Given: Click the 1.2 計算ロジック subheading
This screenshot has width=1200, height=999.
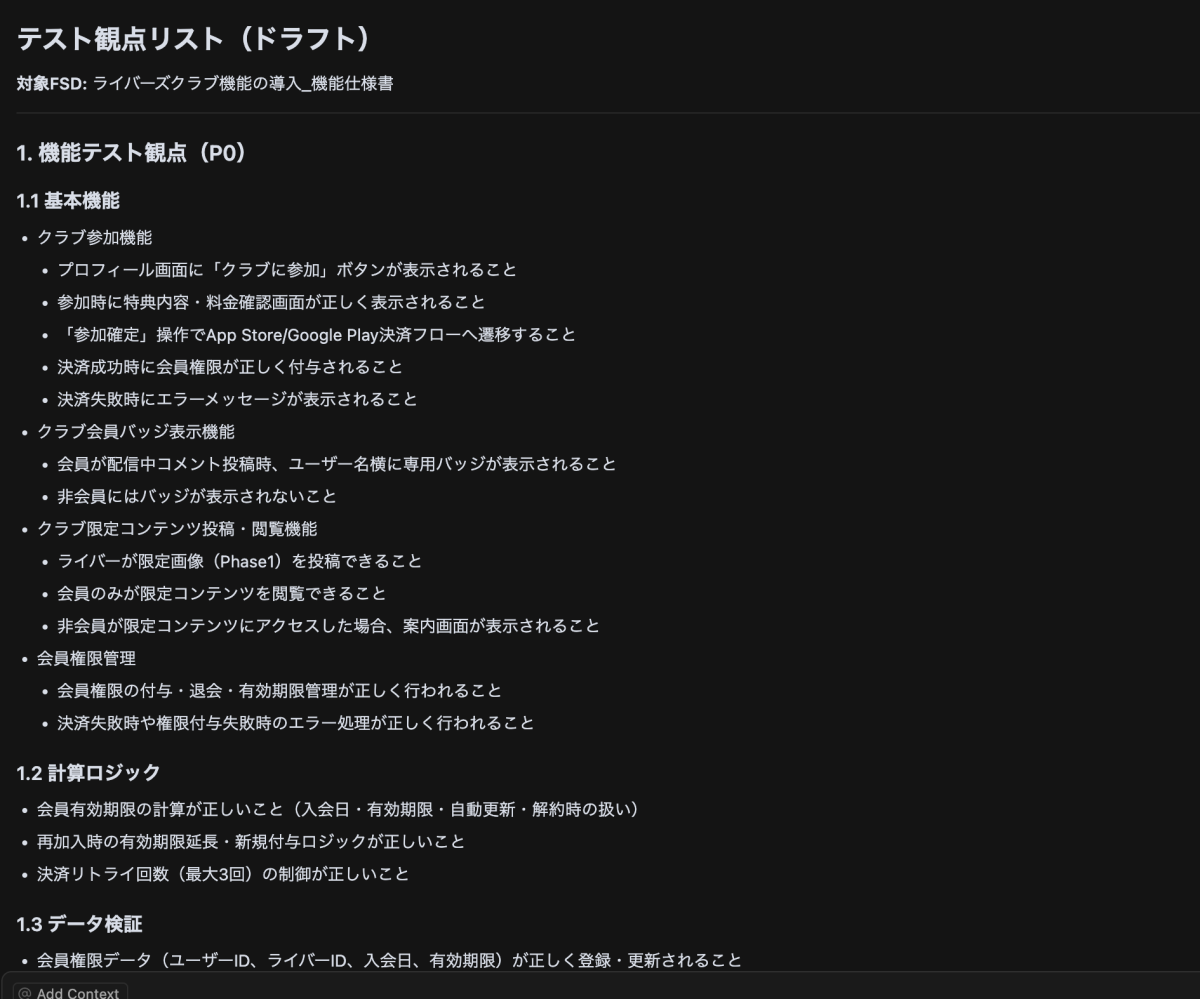Looking at the screenshot, I should [88, 772].
